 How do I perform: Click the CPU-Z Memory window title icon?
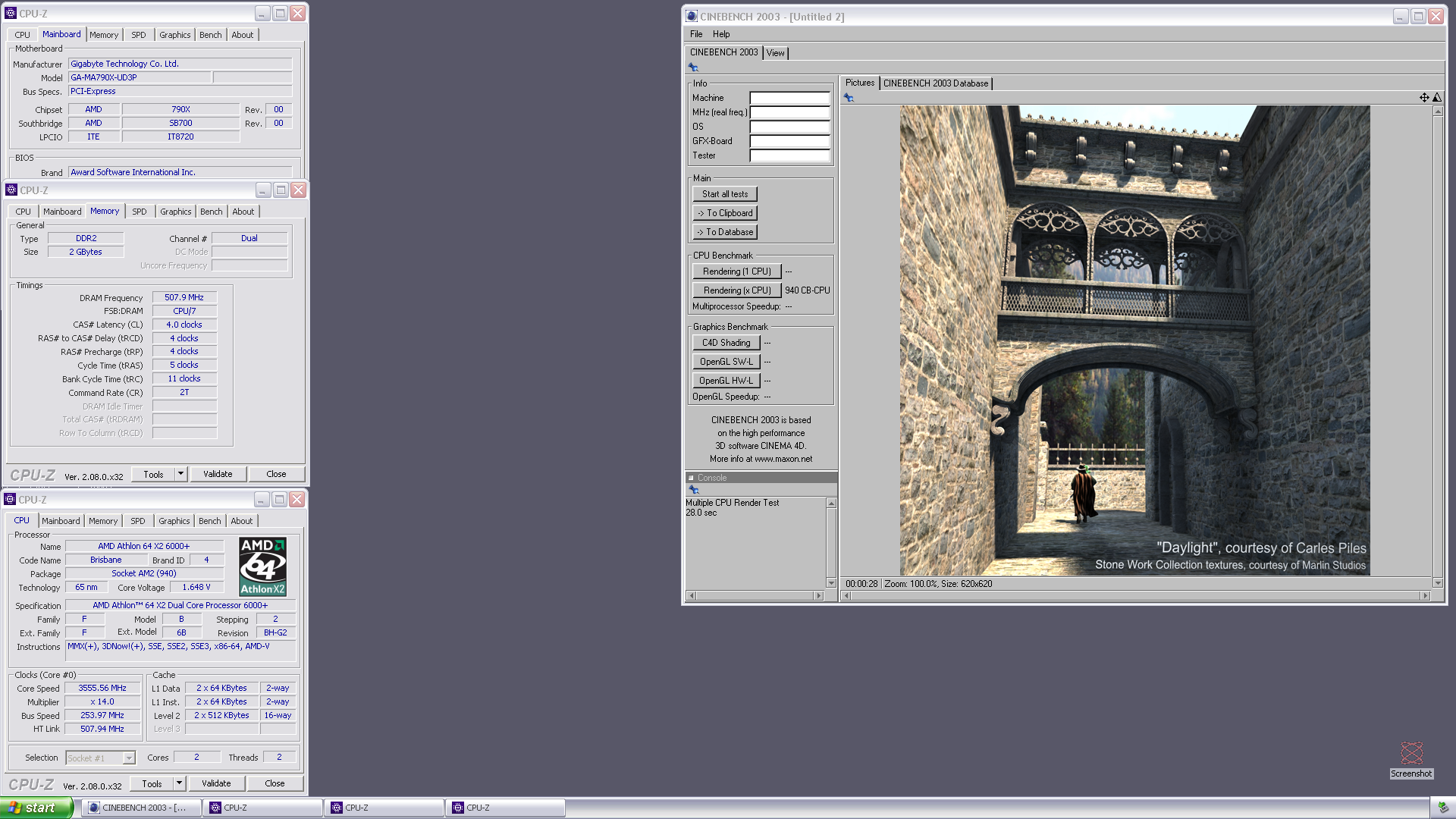pyautogui.click(x=11, y=190)
